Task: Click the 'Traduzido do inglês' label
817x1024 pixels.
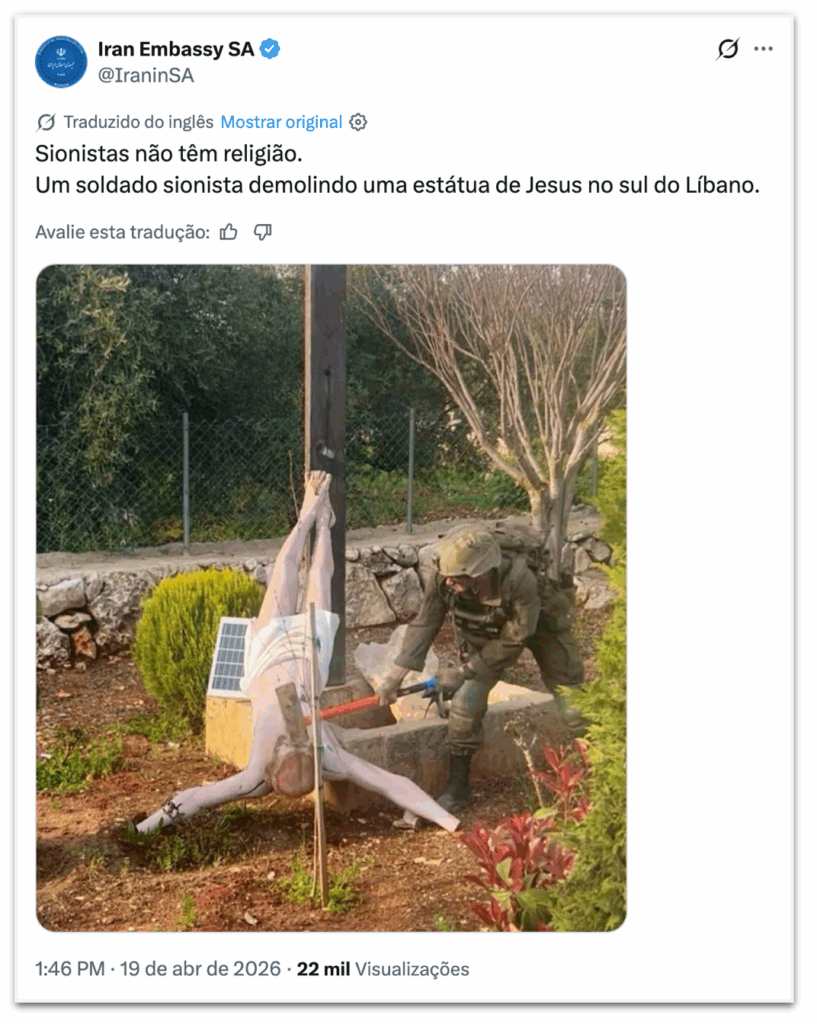Action: [138, 122]
